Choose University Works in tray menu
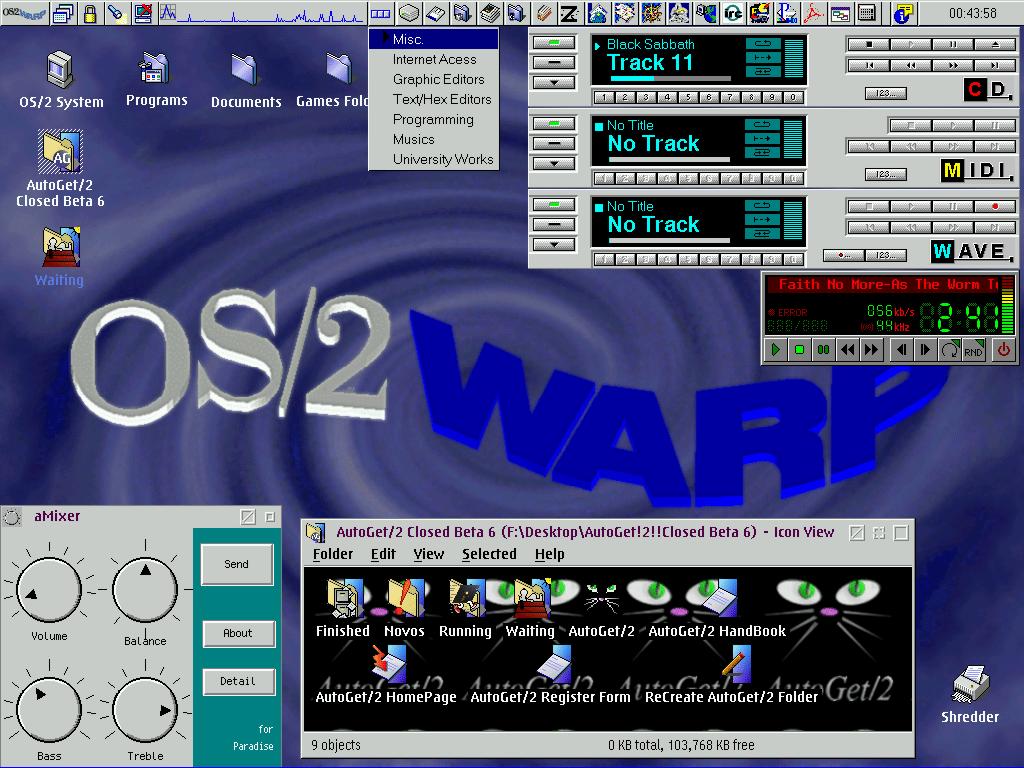Image resolution: width=1024 pixels, height=768 pixels. point(434,159)
